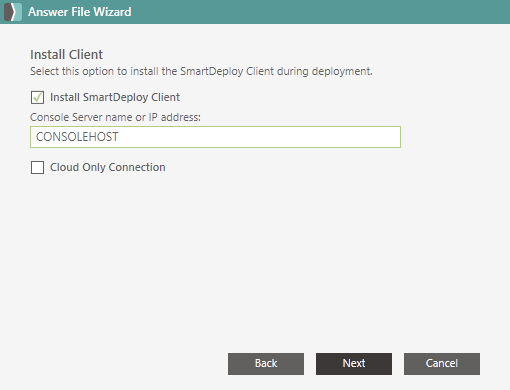Click the SmartDeploy logo in title bar
510x390 pixels.
(x=13, y=12)
